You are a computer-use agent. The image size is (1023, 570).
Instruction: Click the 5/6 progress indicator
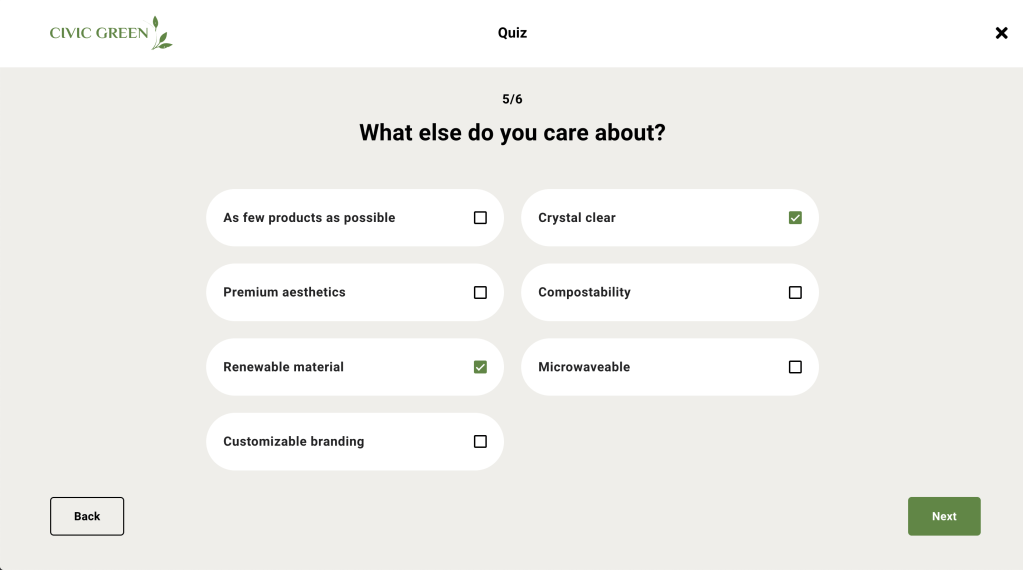point(512,99)
